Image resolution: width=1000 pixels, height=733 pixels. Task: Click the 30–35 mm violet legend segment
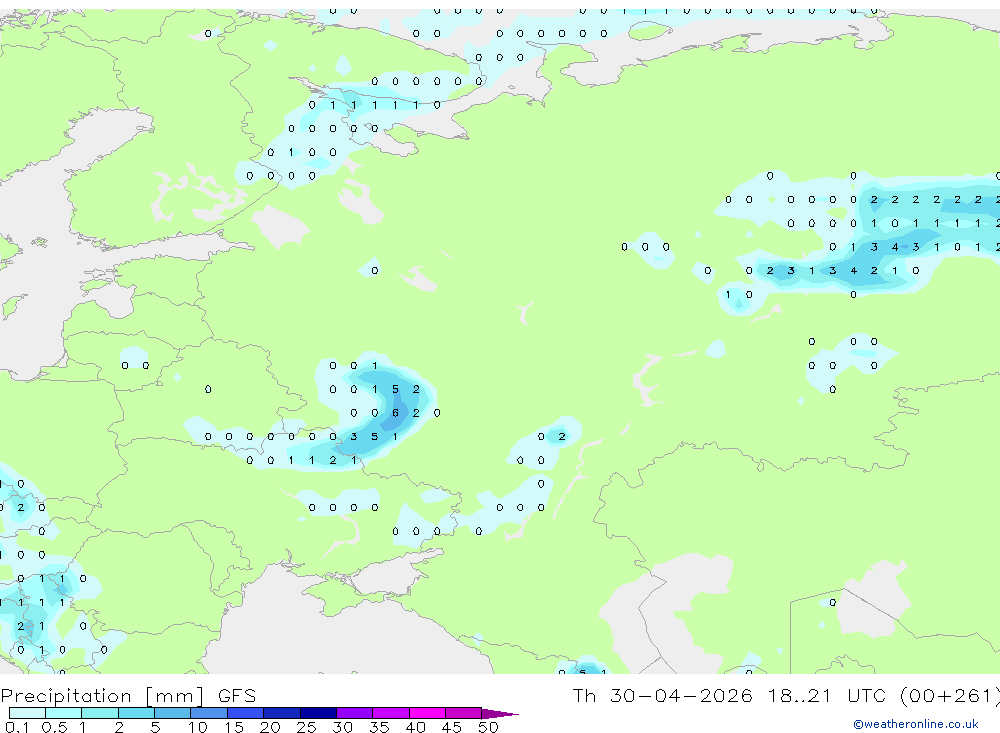click(355, 713)
